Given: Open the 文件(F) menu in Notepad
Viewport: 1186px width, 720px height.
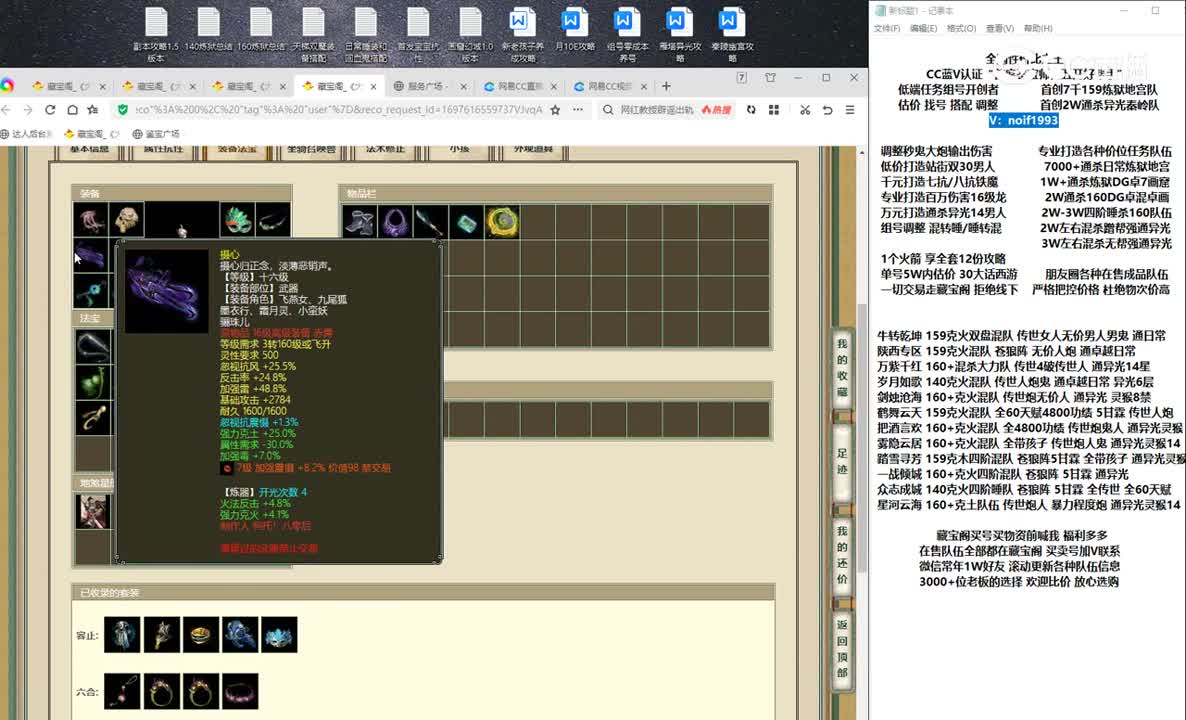Looking at the screenshot, I should point(886,28).
